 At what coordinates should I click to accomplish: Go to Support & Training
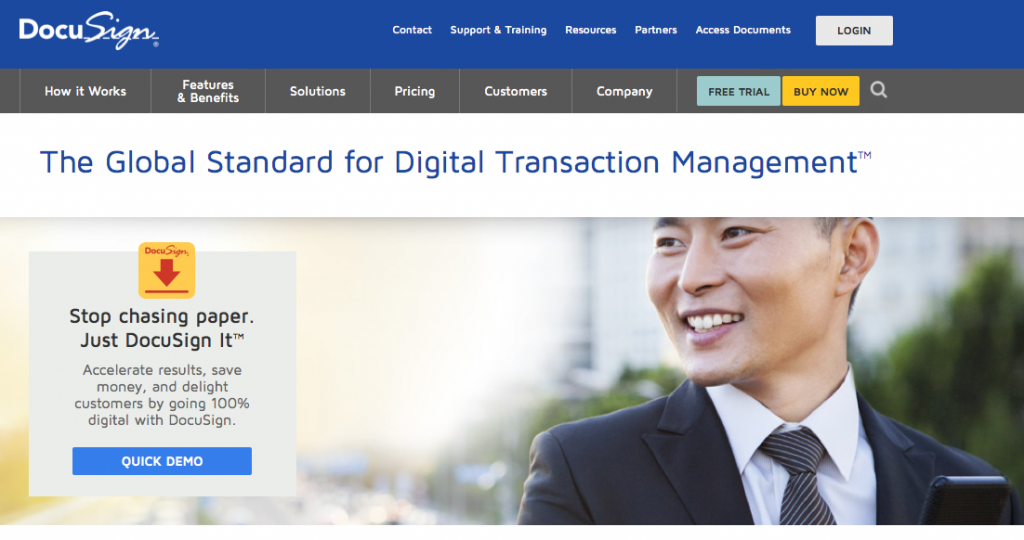(498, 30)
